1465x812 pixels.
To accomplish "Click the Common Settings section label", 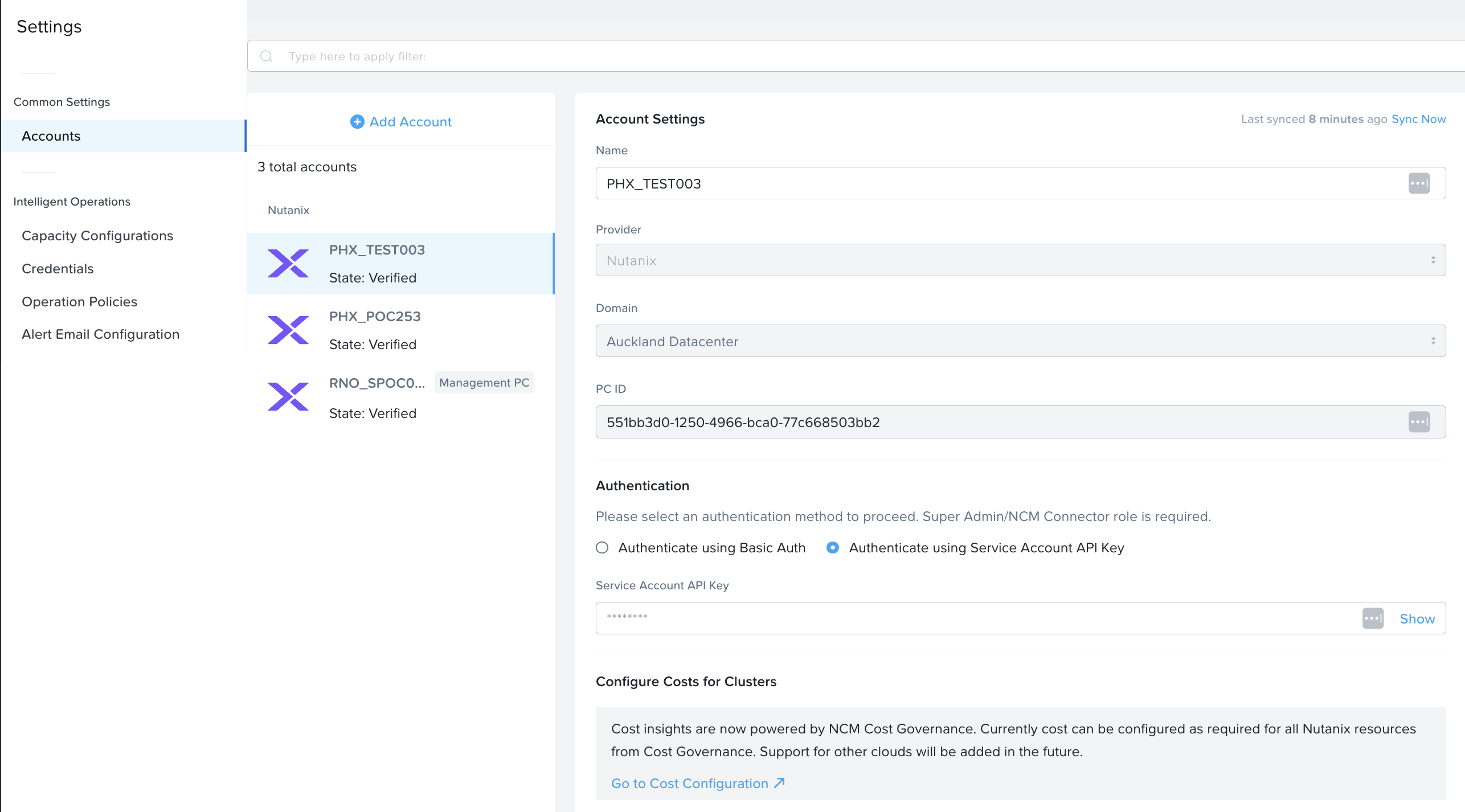I will click(x=62, y=102).
